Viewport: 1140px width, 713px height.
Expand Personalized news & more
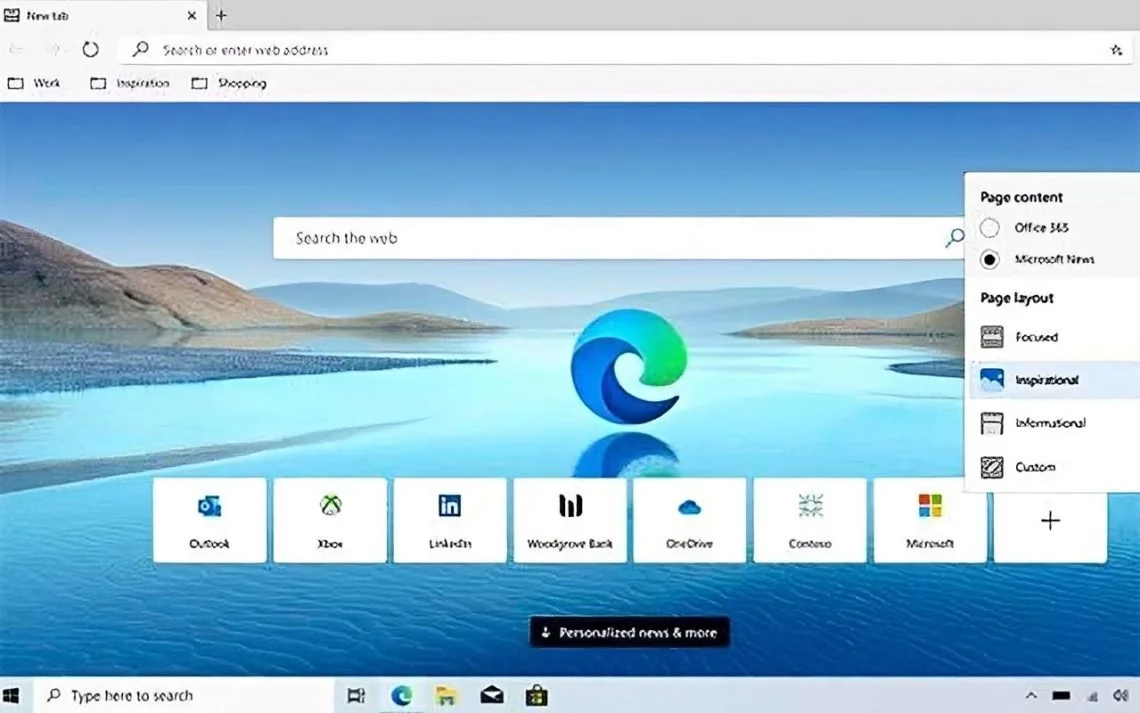(630, 632)
